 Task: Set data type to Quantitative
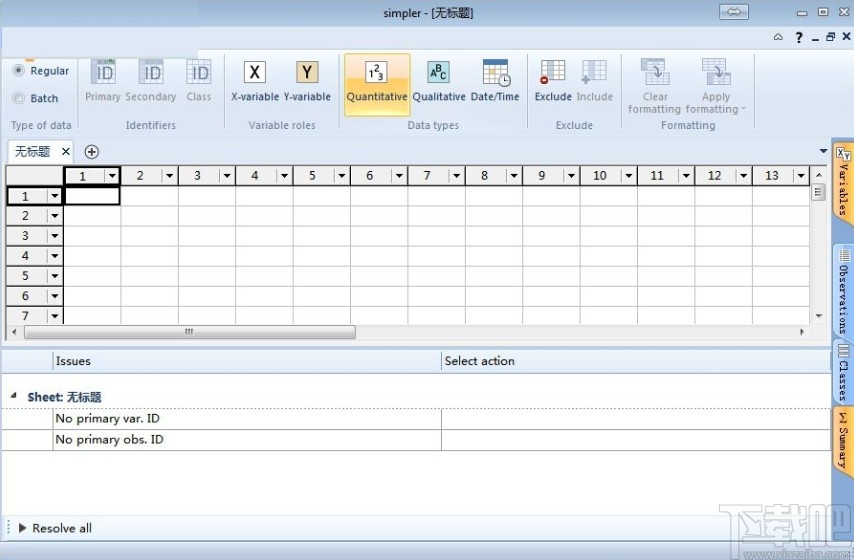click(x=377, y=73)
